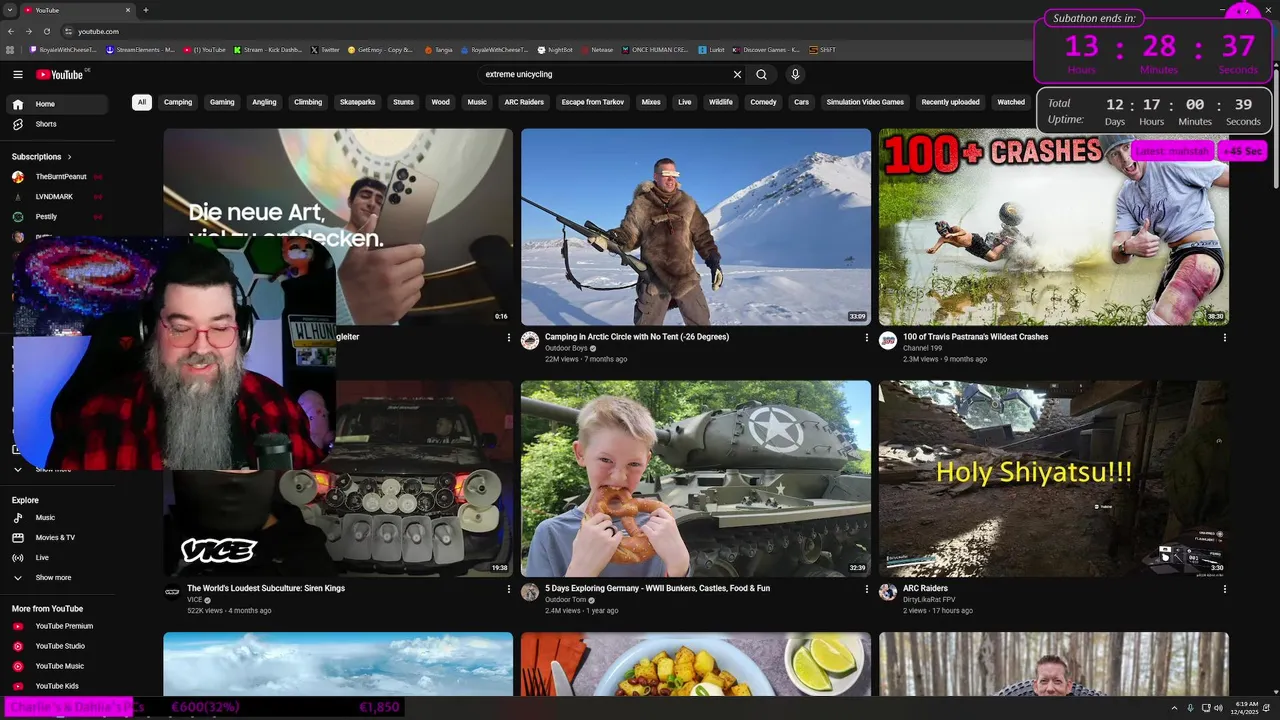Open 100 of Travis Pastrana's Wildest Crashes title
Screen dimensions: 1280x720
pos(975,337)
